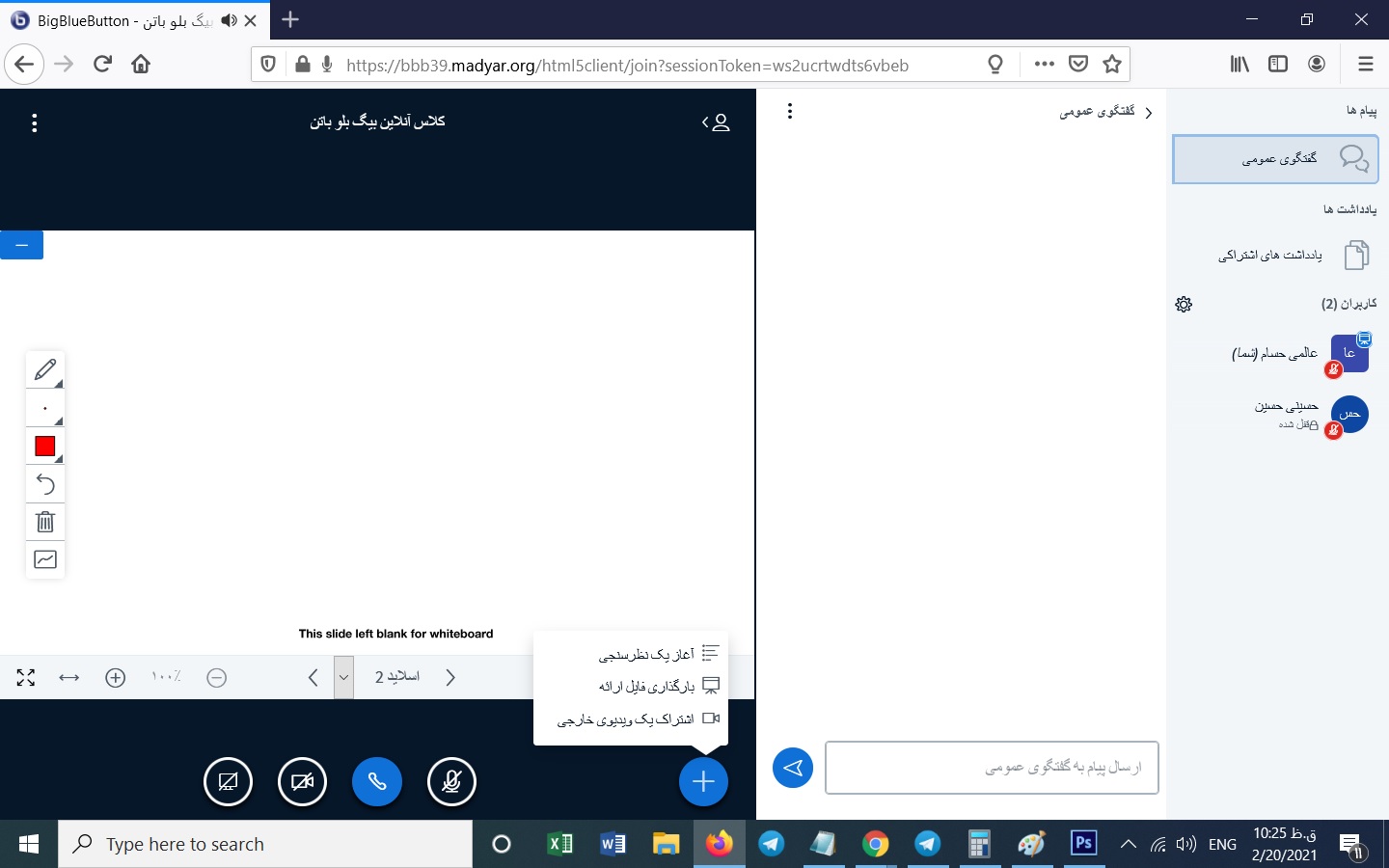Zoom in on the slide
Screen dimensions: 1389x868
[116, 678]
